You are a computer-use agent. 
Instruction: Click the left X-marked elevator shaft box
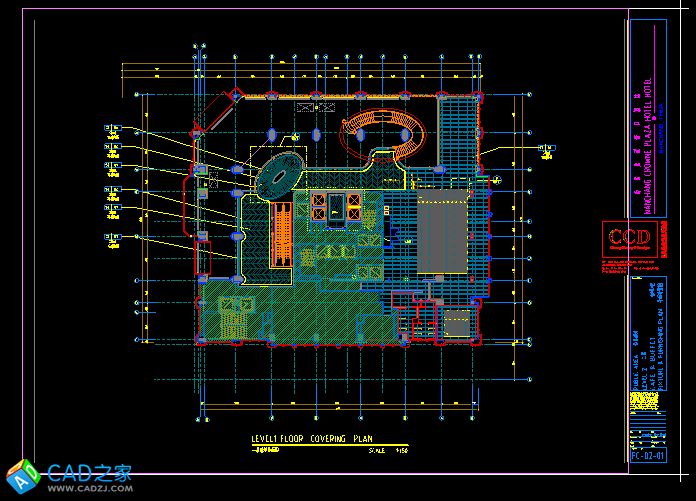click(319, 207)
